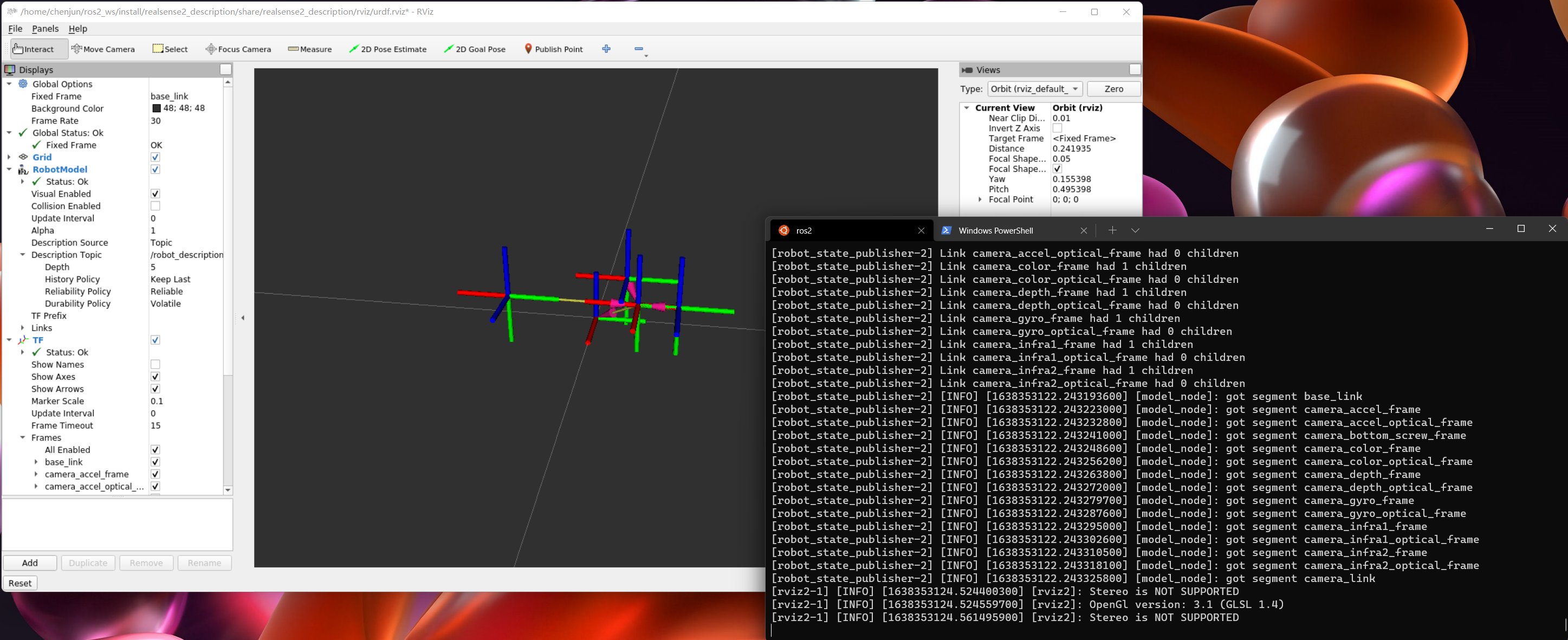Start a 2D Pose Estimate
The height and width of the screenshot is (640, 1568).
point(388,49)
